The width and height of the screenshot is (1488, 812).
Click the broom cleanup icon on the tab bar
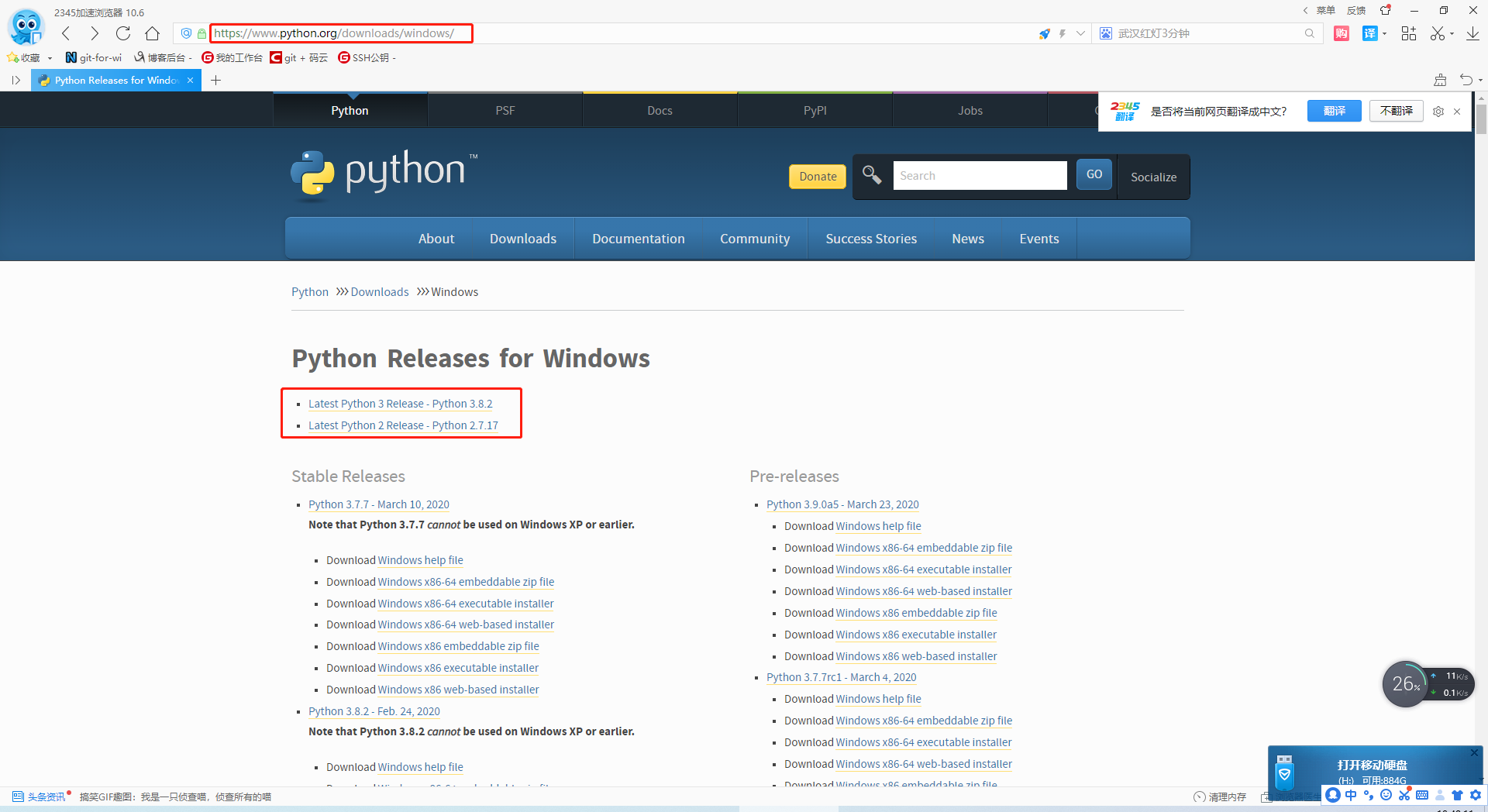coord(1440,80)
